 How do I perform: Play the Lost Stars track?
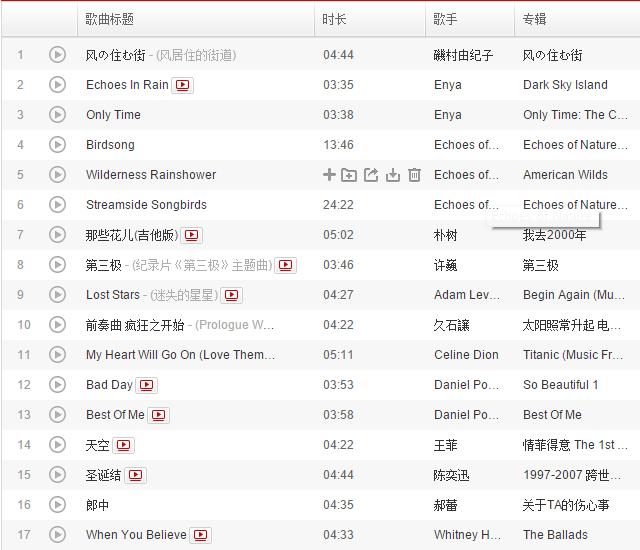tap(57, 295)
